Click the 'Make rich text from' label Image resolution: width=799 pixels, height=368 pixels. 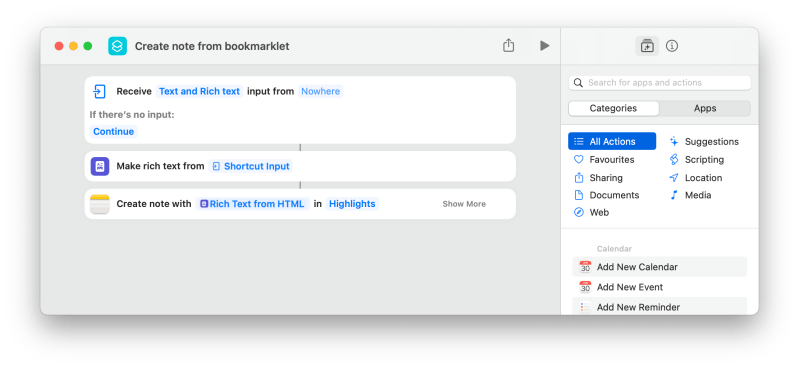161,166
